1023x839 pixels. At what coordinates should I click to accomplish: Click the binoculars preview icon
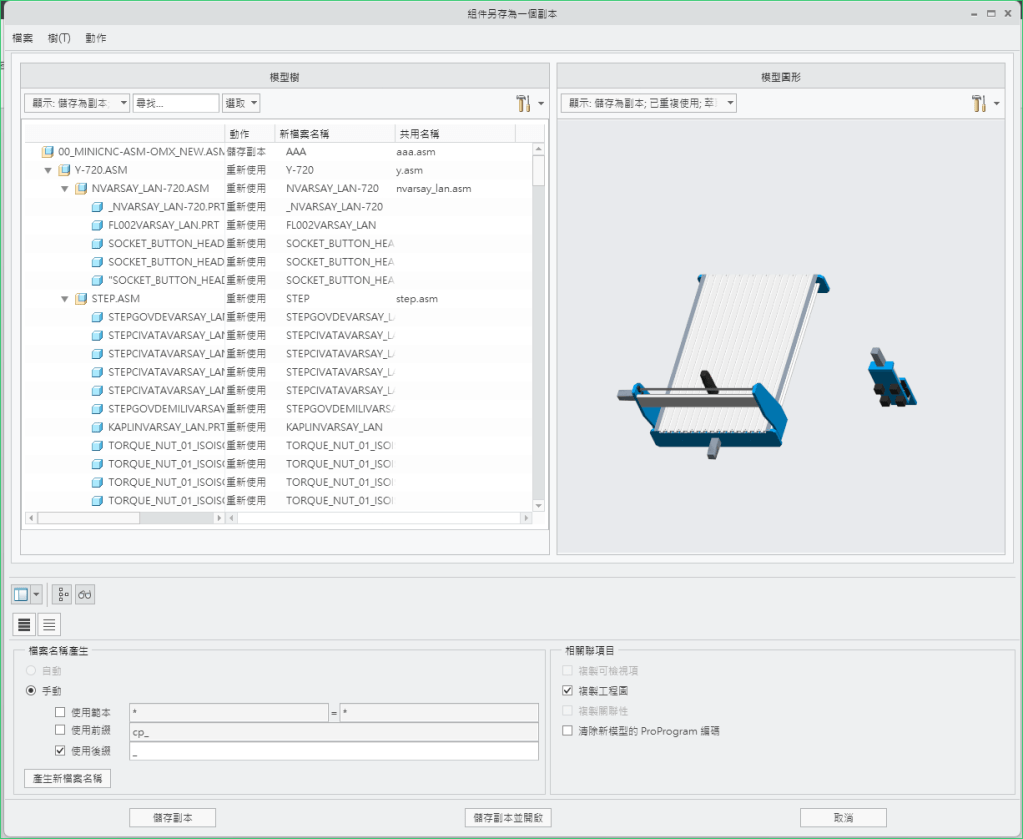(x=85, y=594)
